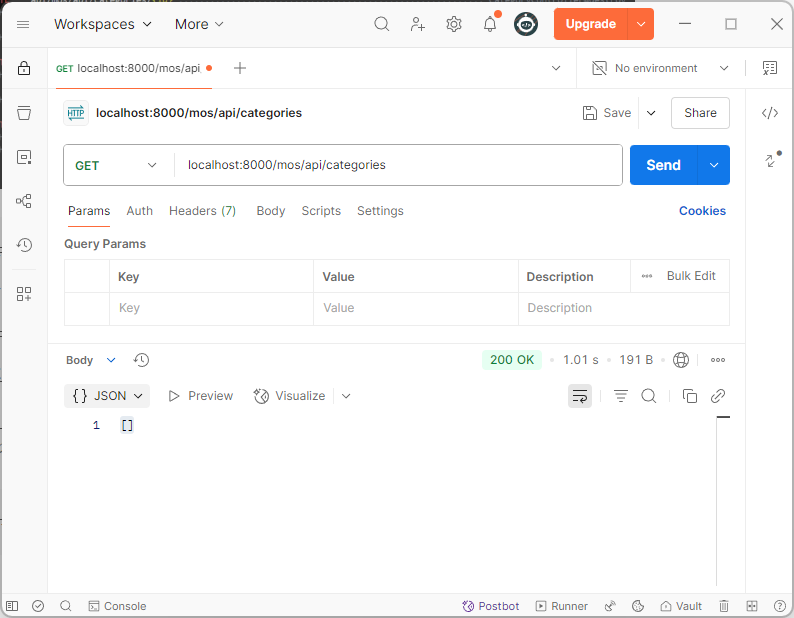
Task: Click the notifications bell icon
Action: (x=490, y=24)
